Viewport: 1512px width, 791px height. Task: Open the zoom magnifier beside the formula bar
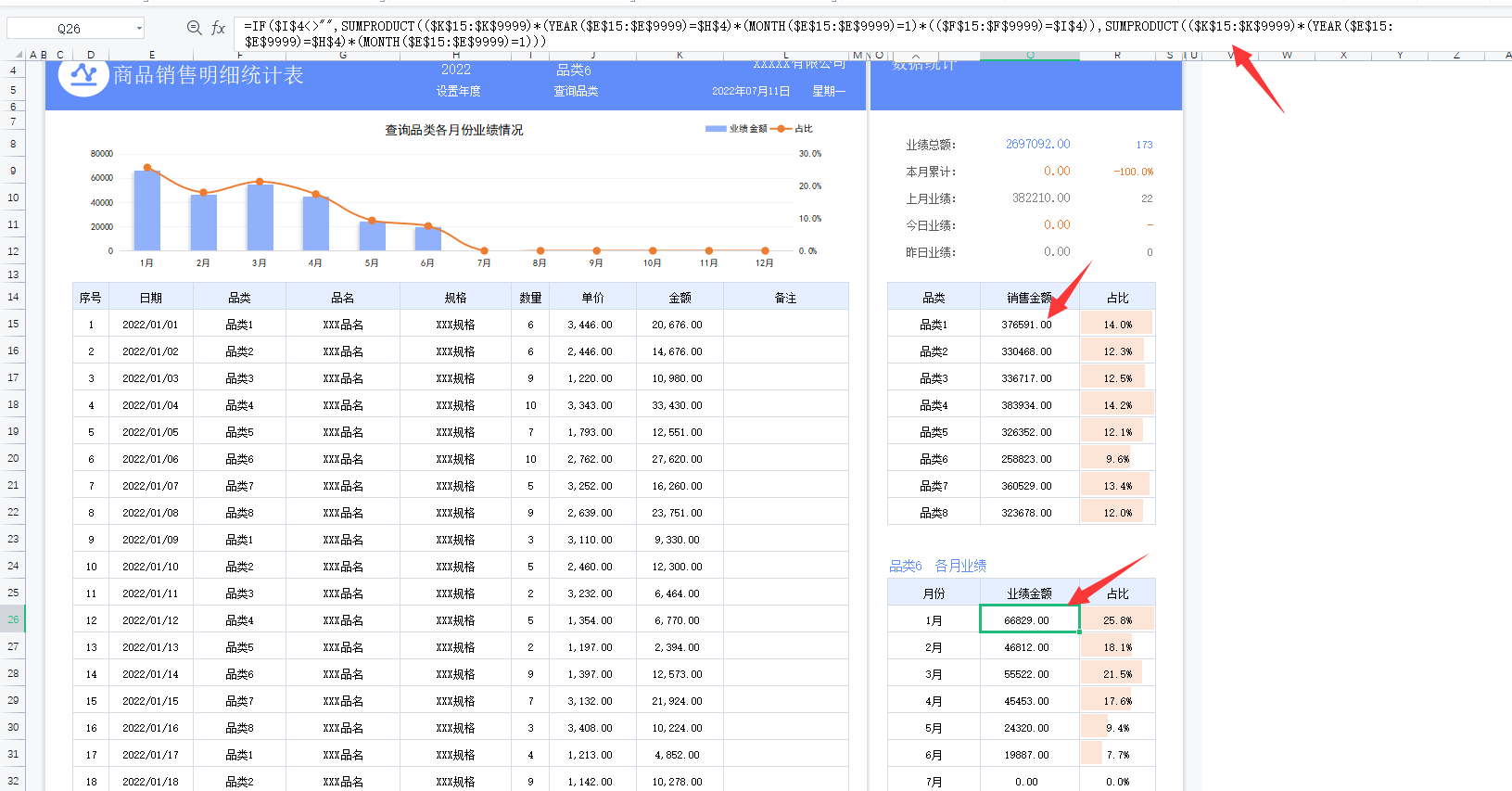194,28
